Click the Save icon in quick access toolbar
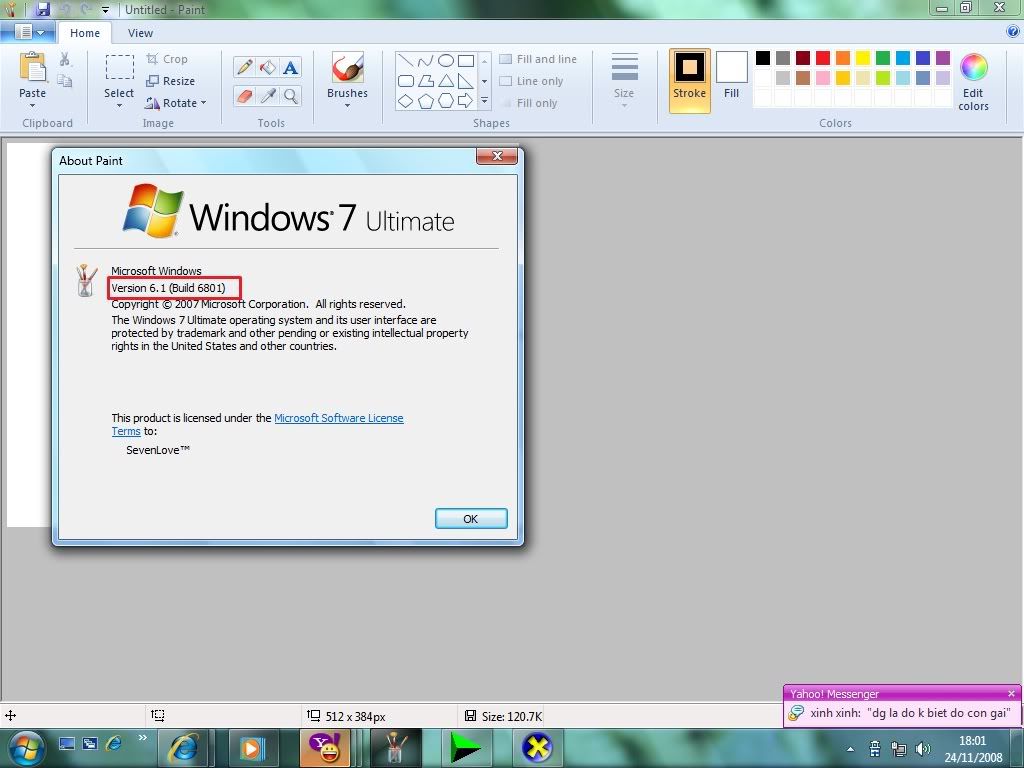The width and height of the screenshot is (1024, 768). (x=43, y=9)
